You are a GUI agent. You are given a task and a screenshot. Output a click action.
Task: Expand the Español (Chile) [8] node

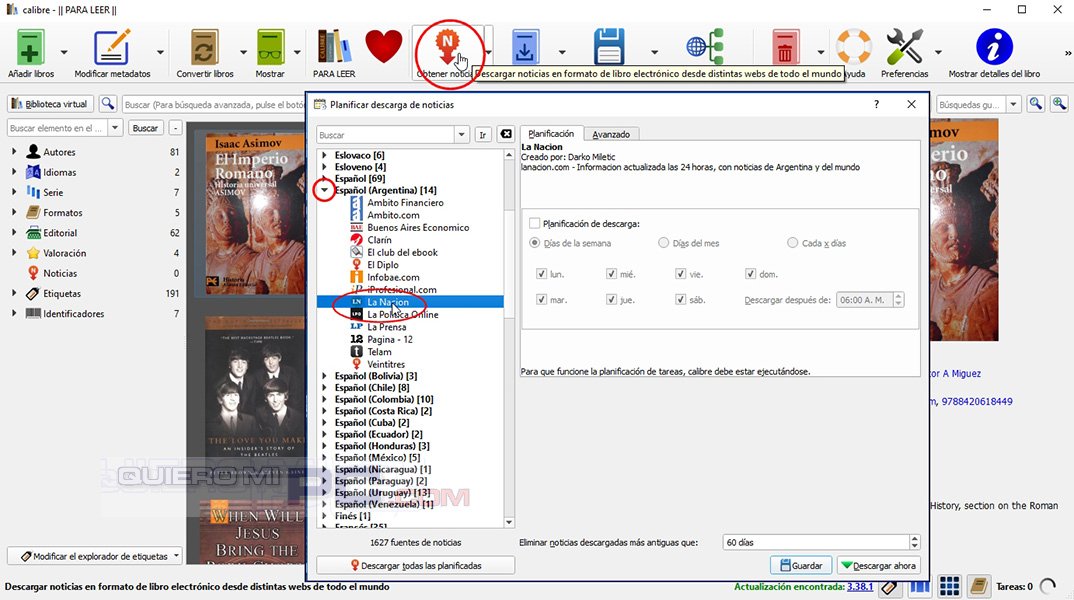(x=324, y=388)
